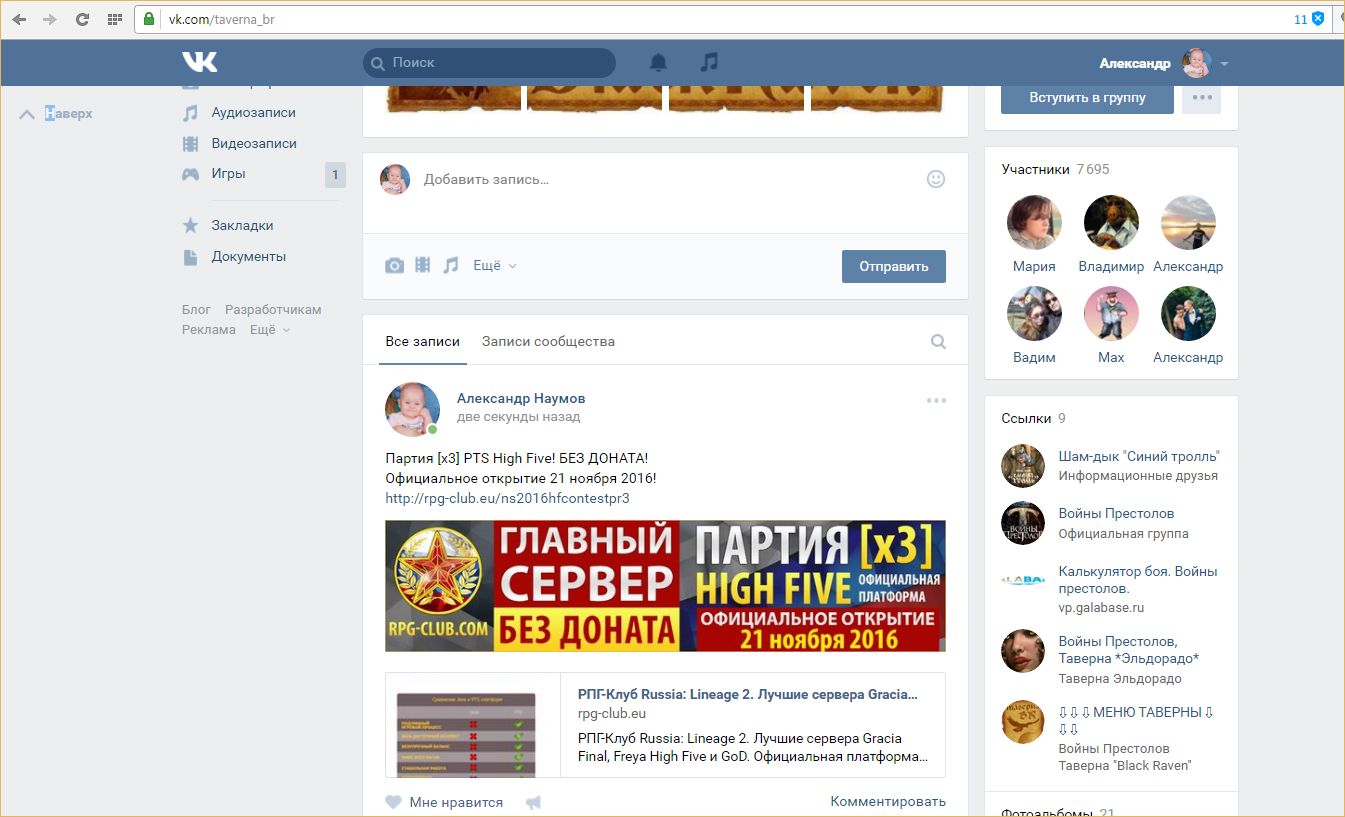Open emoji picker smiley icon
This screenshot has width=1345, height=817.
click(936, 179)
